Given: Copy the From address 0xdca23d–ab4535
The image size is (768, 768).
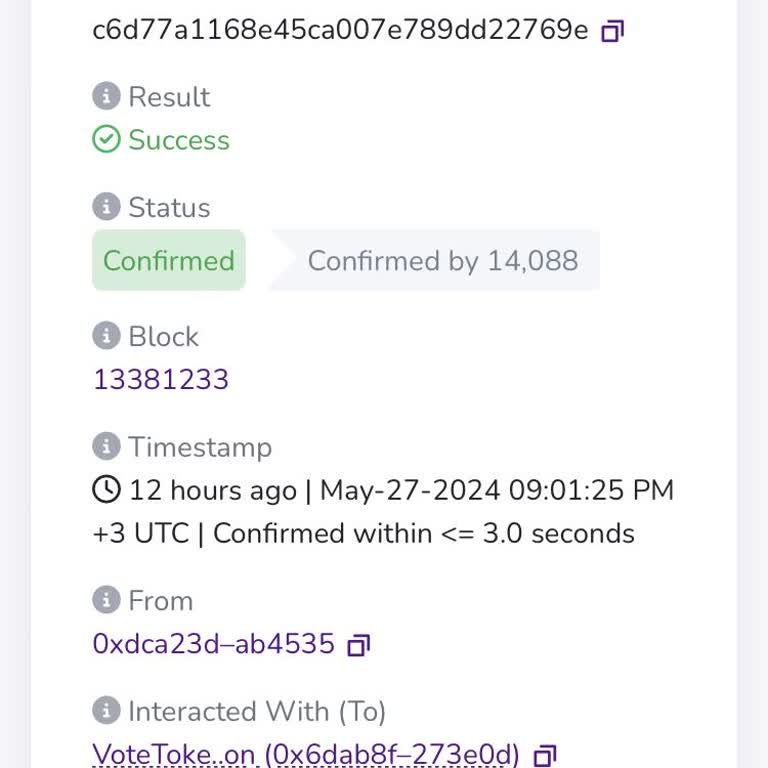Looking at the screenshot, I should (358, 645).
